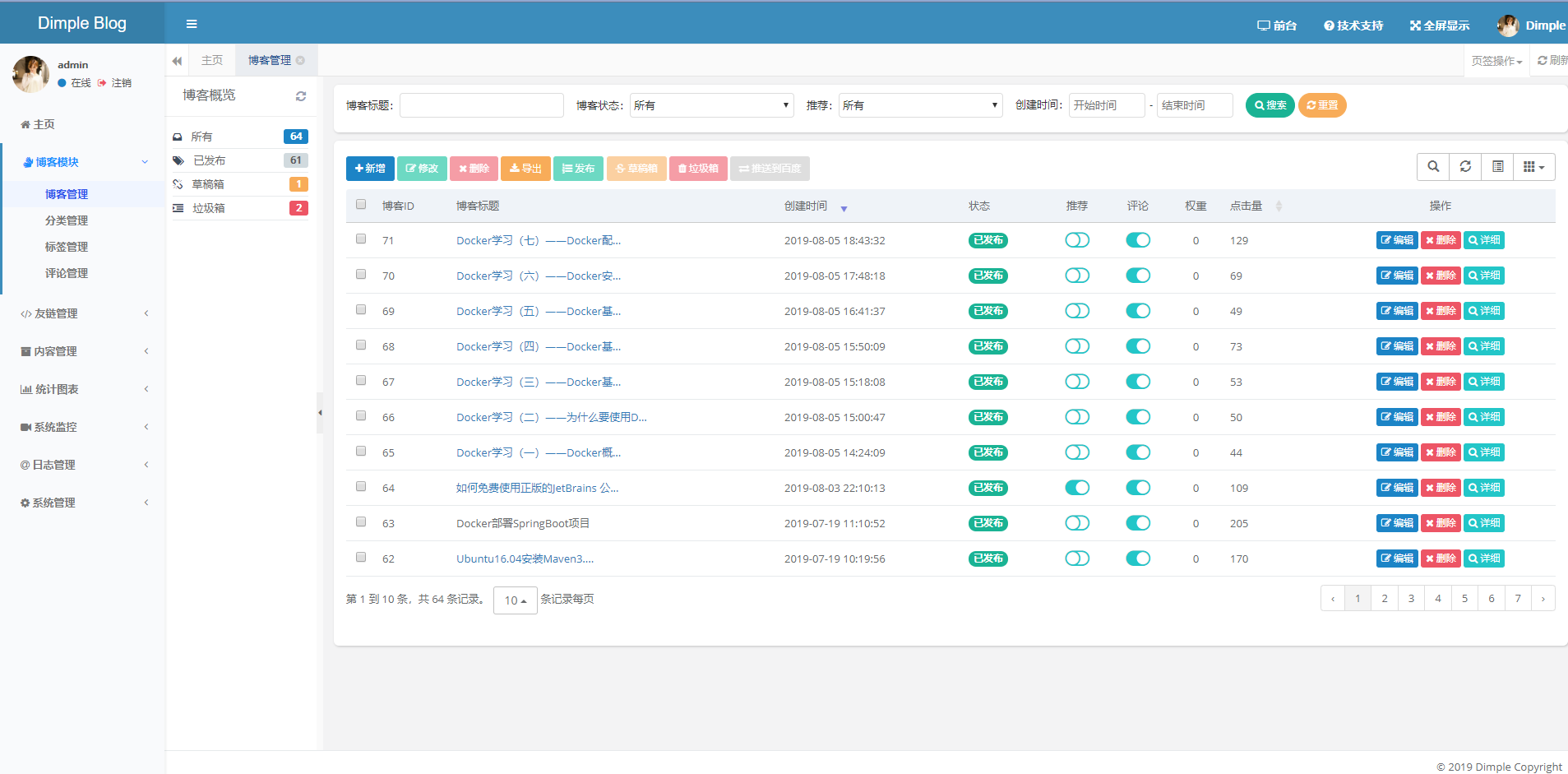Close the 博客管理 tab
1568x774 pixels.
(300, 60)
